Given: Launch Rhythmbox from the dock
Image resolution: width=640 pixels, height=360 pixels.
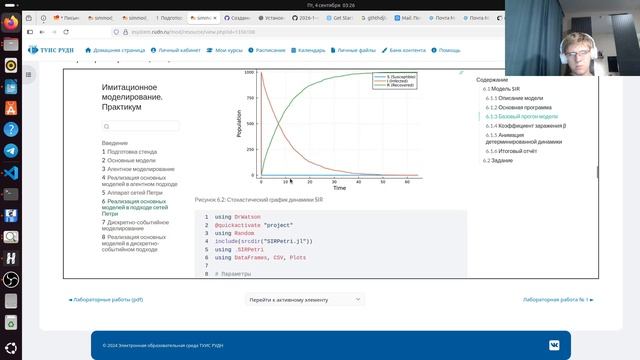Looking at the screenshot, I should click(x=11, y=65).
